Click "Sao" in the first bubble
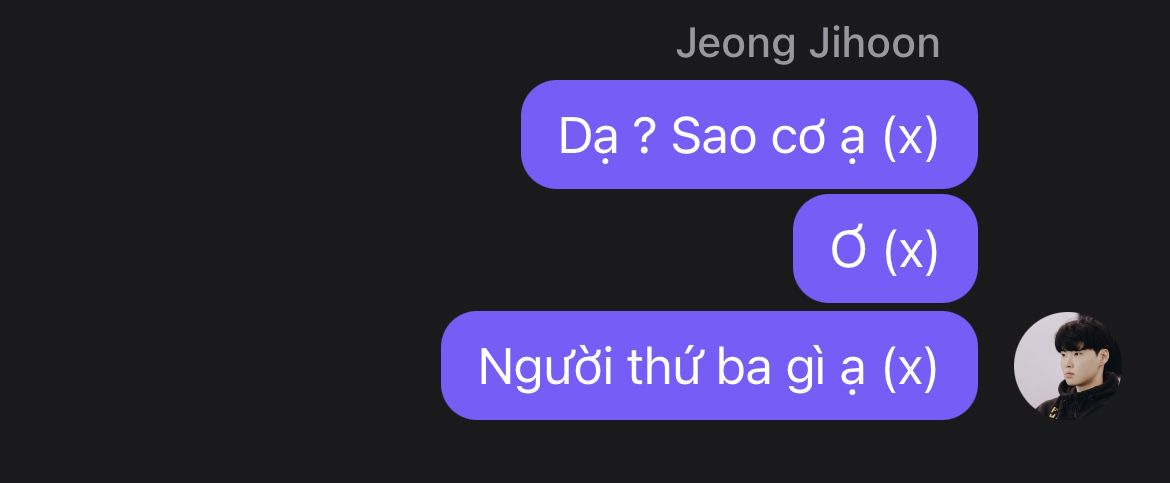1170x483 pixels. click(x=713, y=136)
